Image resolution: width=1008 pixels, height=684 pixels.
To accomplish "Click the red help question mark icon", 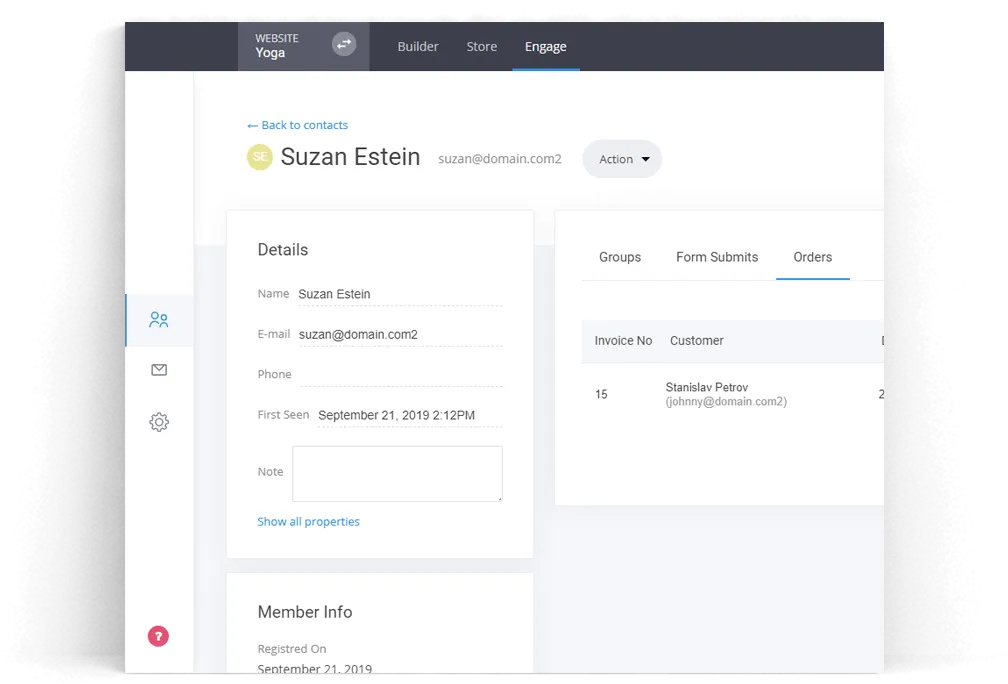I will click(158, 636).
